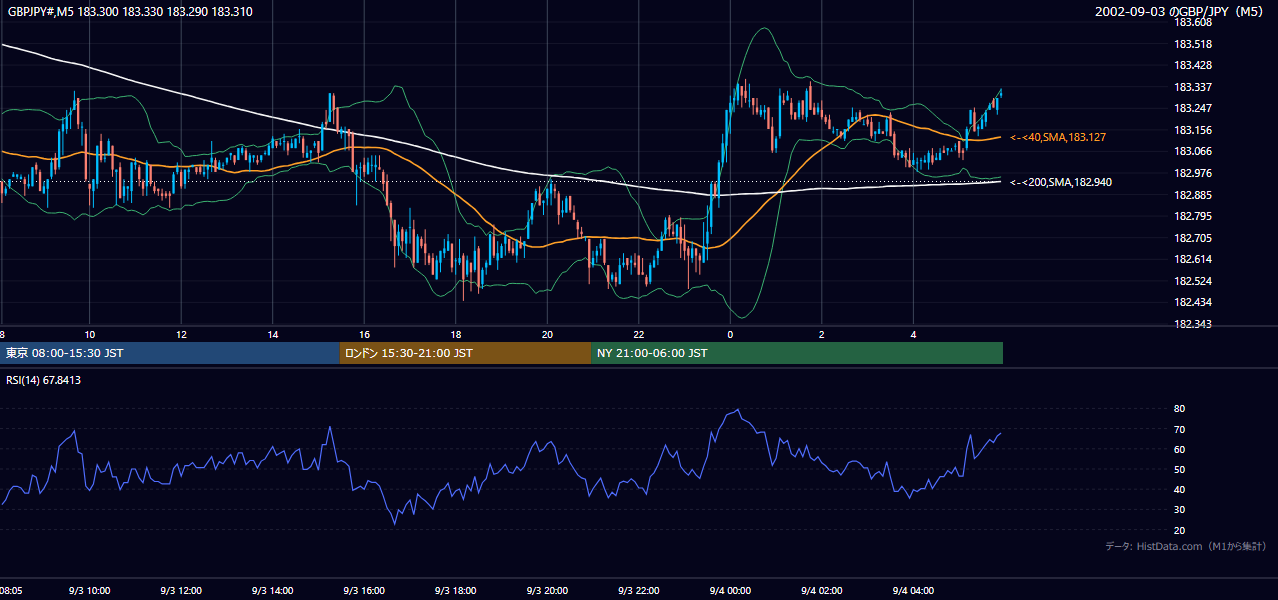1278x600 pixels.
Task: Click the 182.343 price axis label
Action: coord(1193,324)
